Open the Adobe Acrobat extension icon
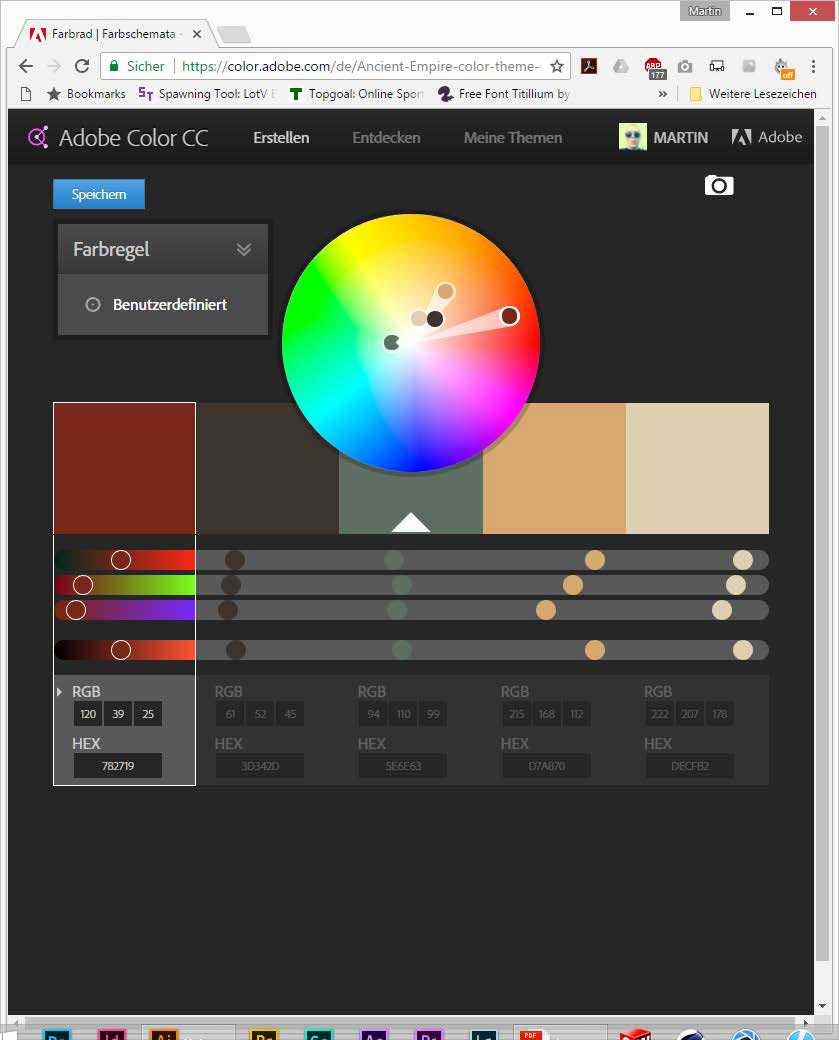 point(589,66)
